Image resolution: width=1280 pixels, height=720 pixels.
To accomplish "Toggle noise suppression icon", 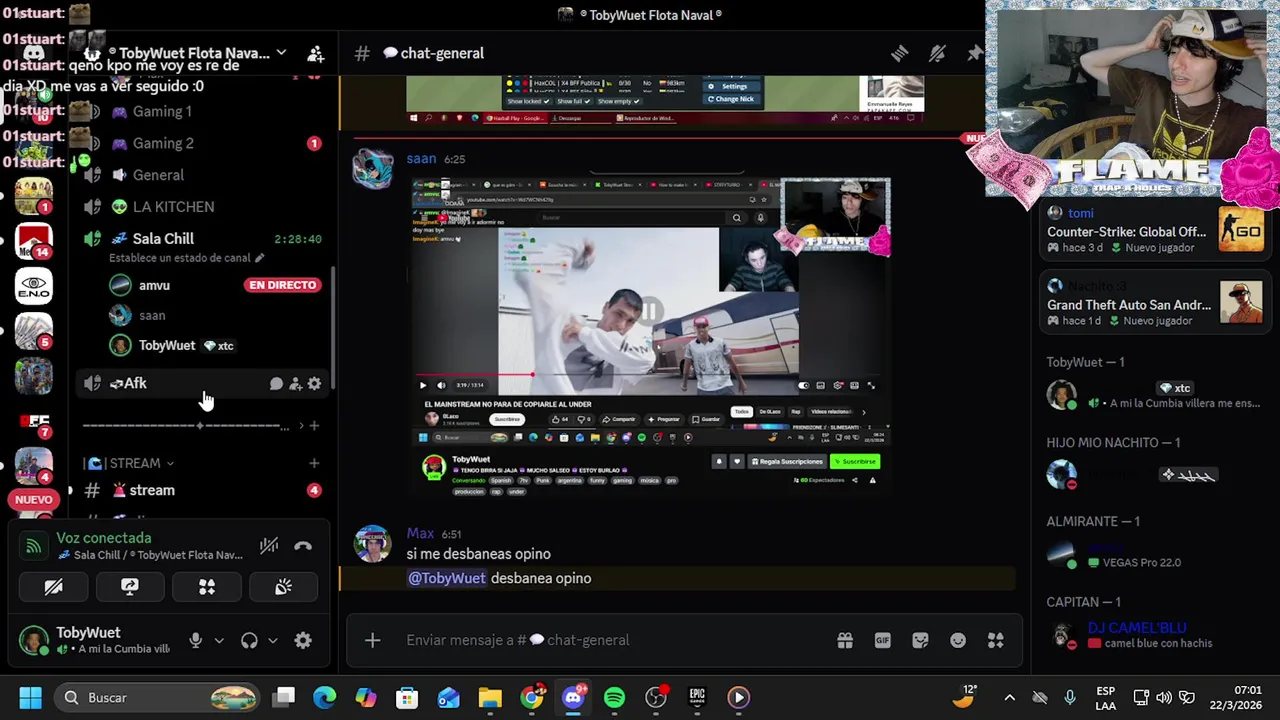I will click(269, 546).
